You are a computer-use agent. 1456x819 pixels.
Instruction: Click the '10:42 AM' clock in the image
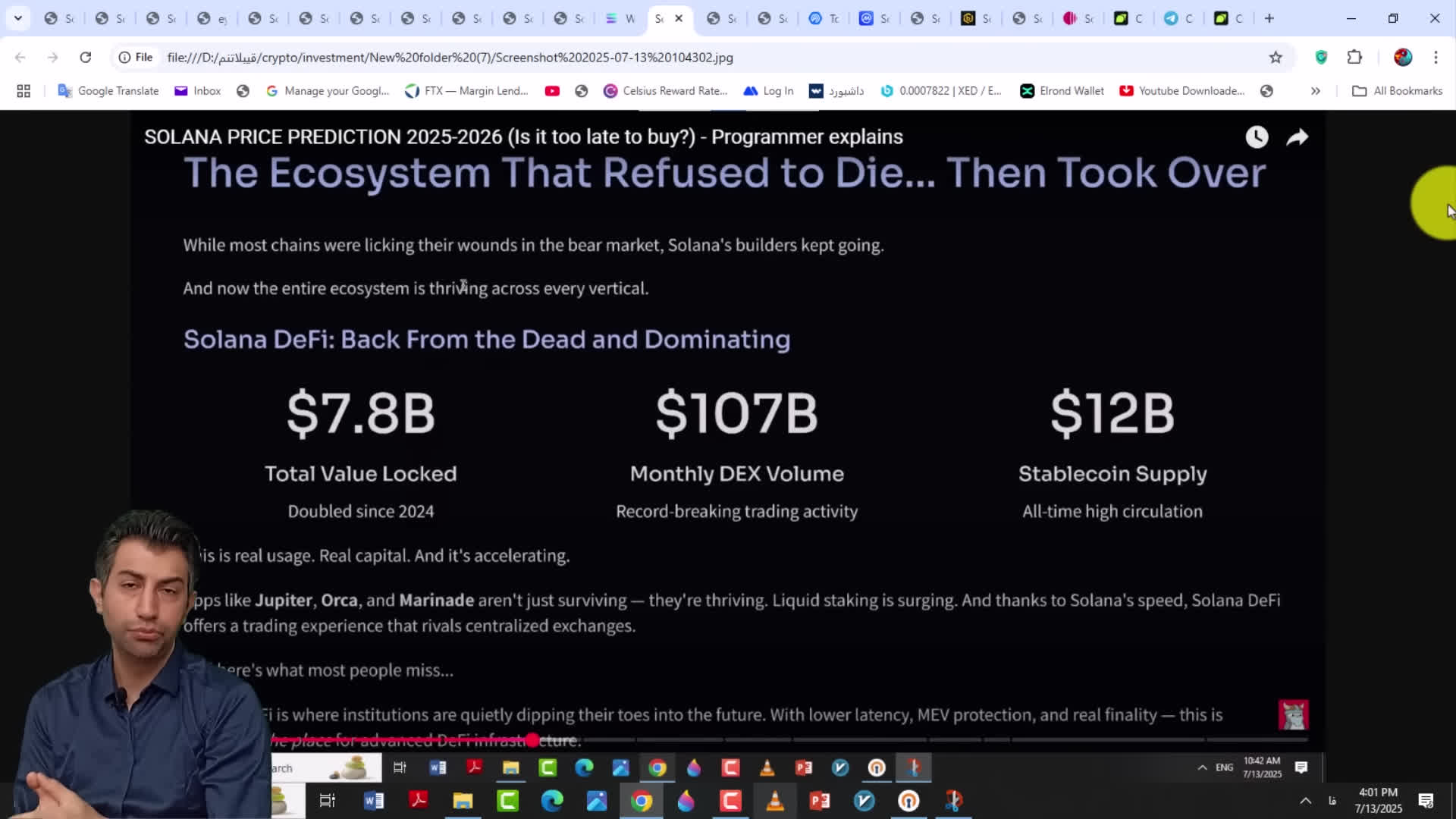[1262, 761]
